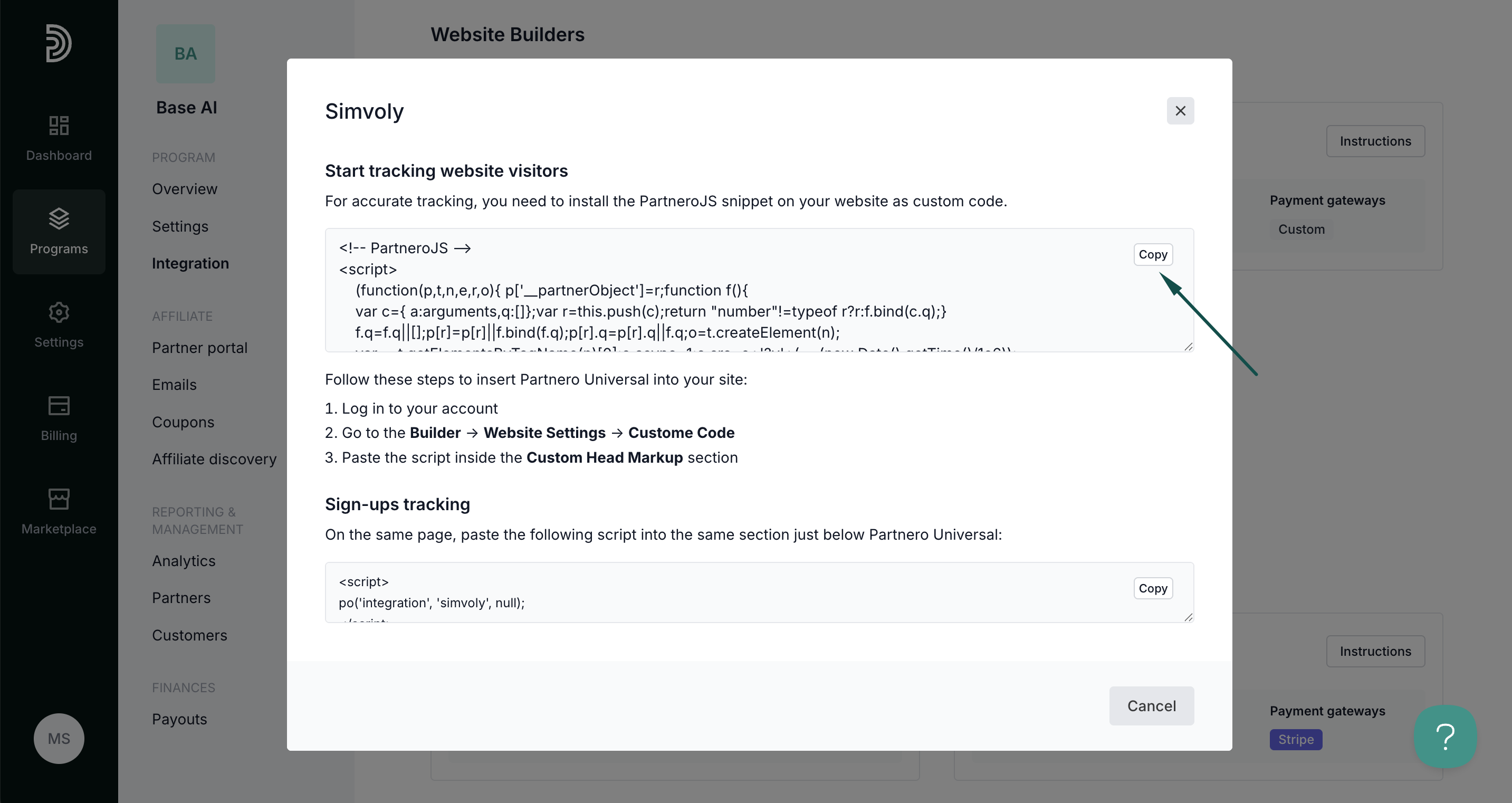Screen dimensions: 1512x803
Task: Click Instructions button near Stripe gateway
Action: tap(1375, 651)
